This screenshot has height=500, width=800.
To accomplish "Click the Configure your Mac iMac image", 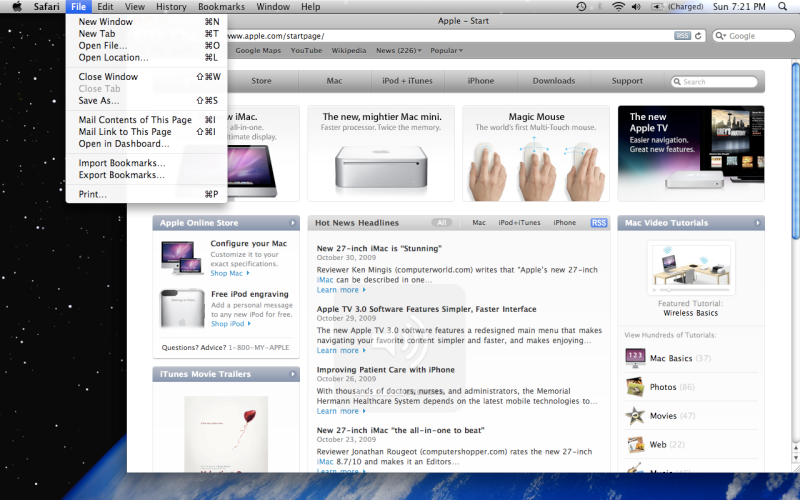I will tap(181, 258).
